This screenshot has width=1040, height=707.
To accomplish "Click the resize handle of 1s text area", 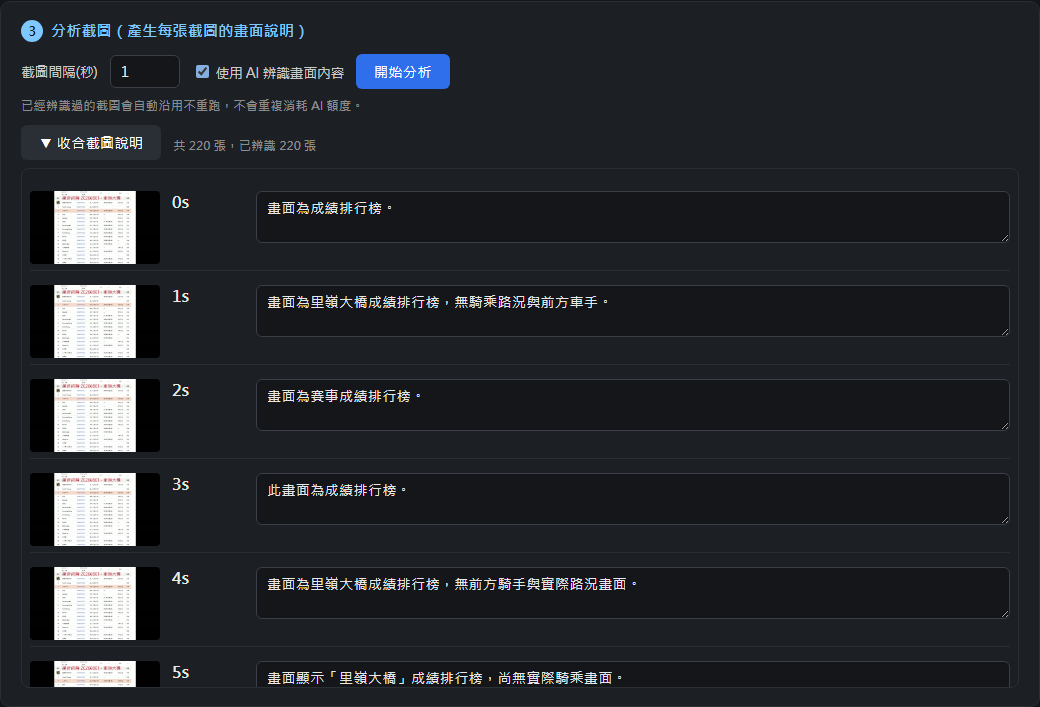I will pyautogui.click(x=1005, y=332).
